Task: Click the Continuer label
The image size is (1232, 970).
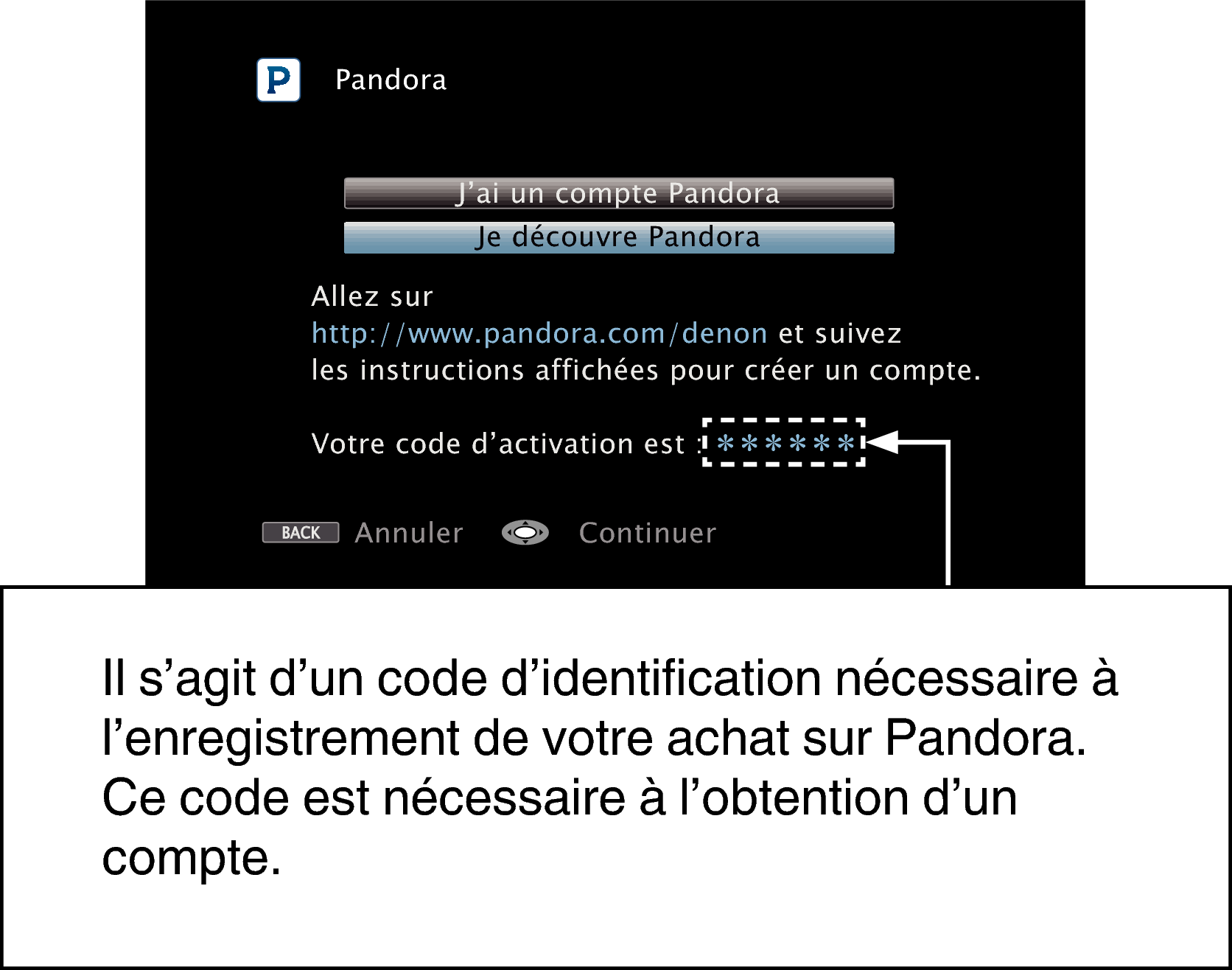Action: 648,533
